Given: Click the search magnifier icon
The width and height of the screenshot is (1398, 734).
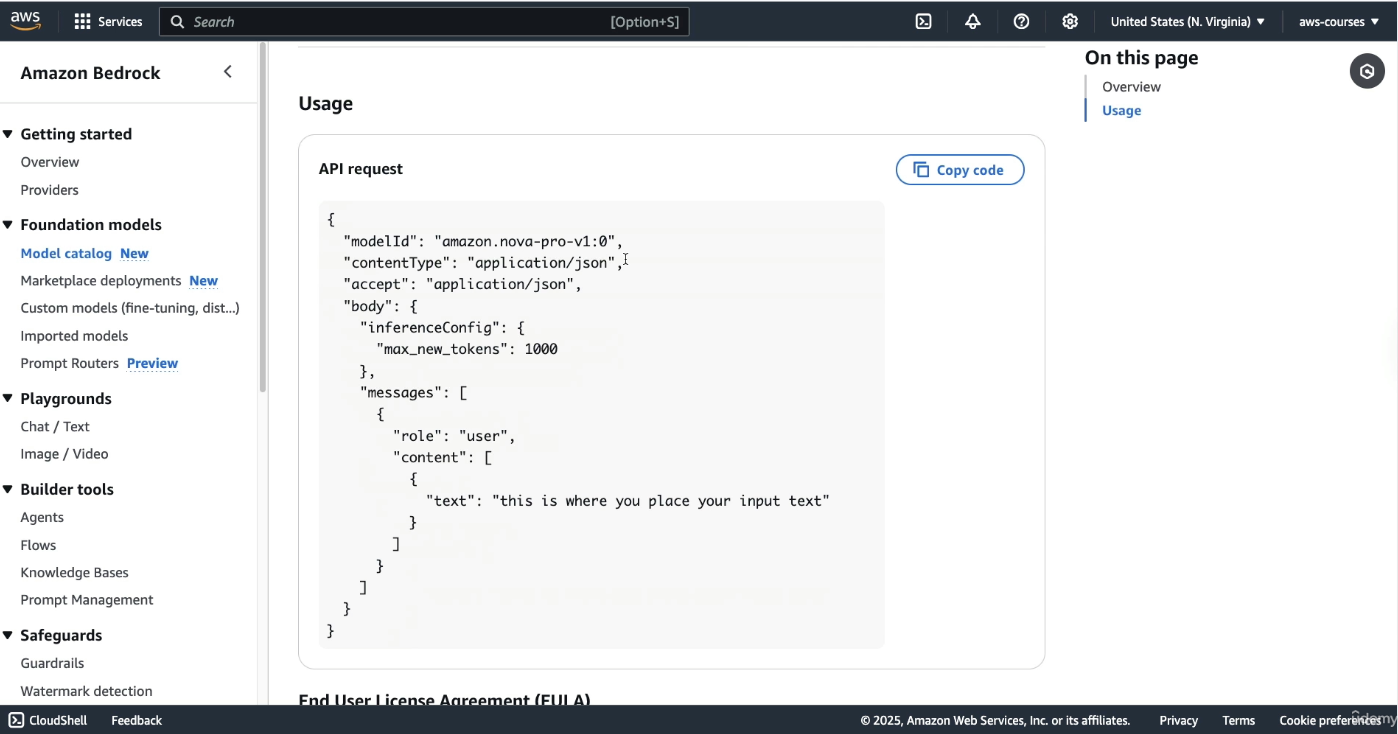Looking at the screenshot, I should (x=177, y=21).
